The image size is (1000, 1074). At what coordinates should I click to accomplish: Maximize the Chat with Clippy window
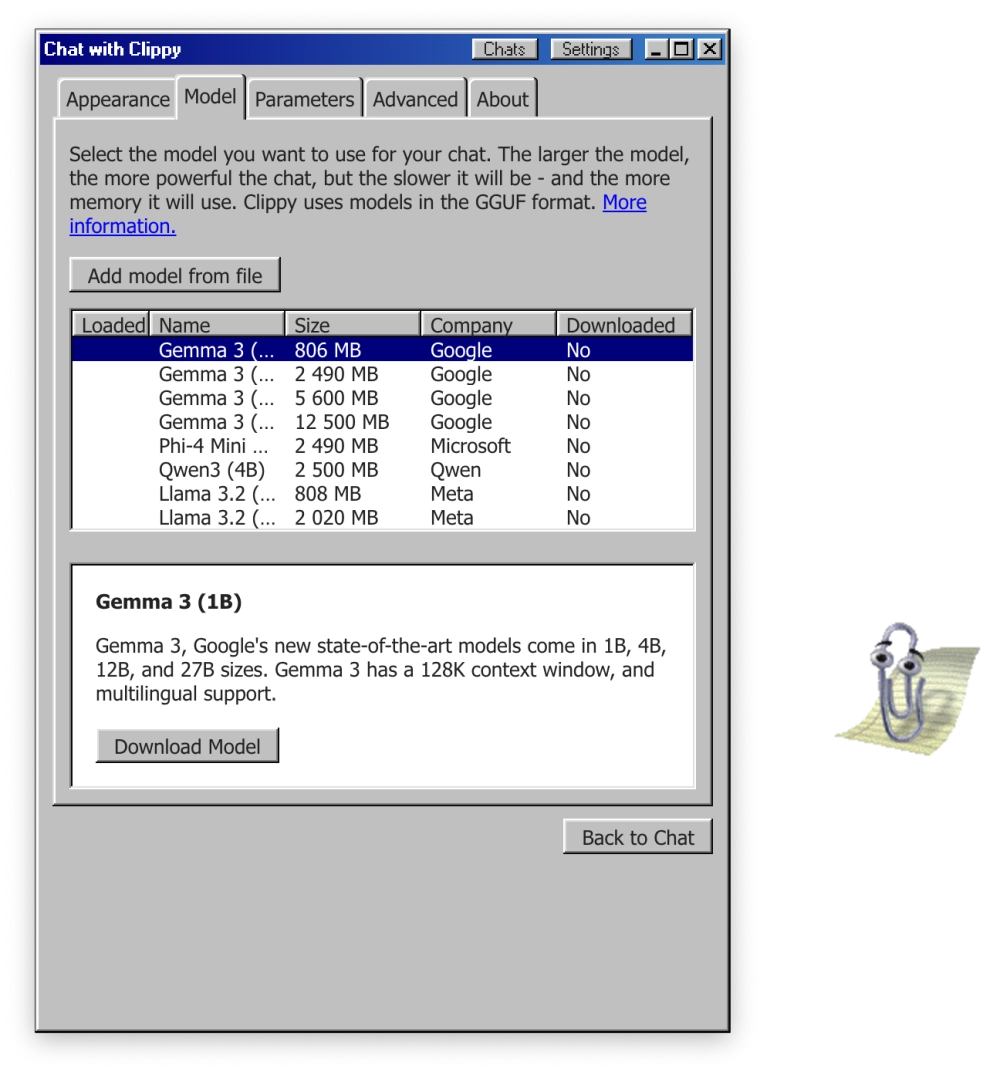682,49
